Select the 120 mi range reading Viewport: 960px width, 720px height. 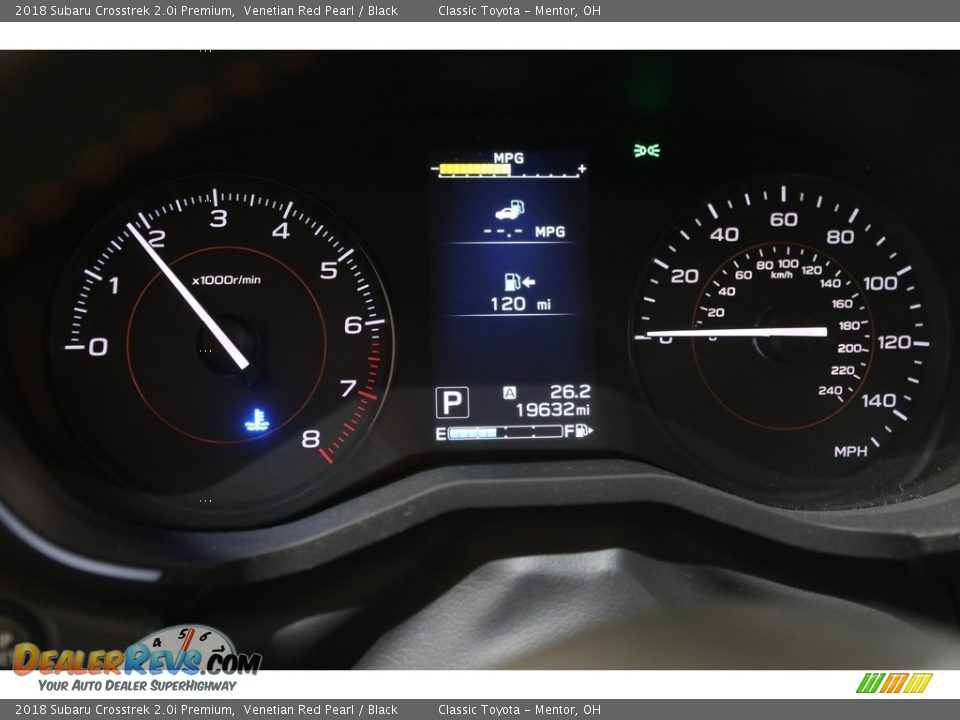(520, 304)
